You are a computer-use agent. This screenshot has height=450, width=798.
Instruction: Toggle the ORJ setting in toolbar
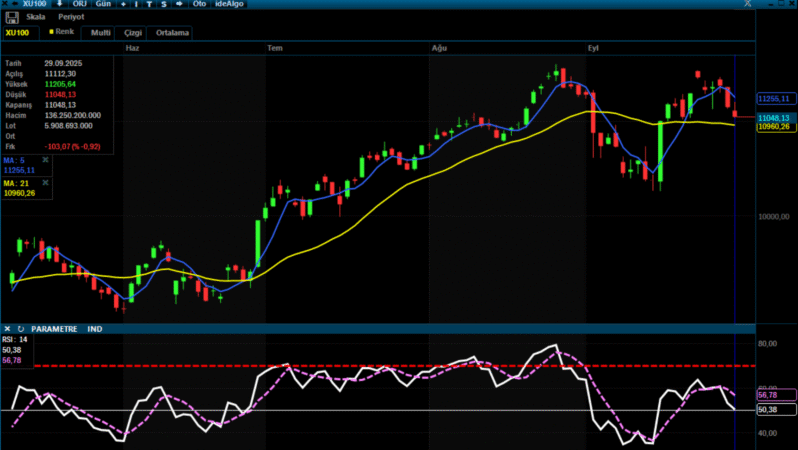[80, 5]
